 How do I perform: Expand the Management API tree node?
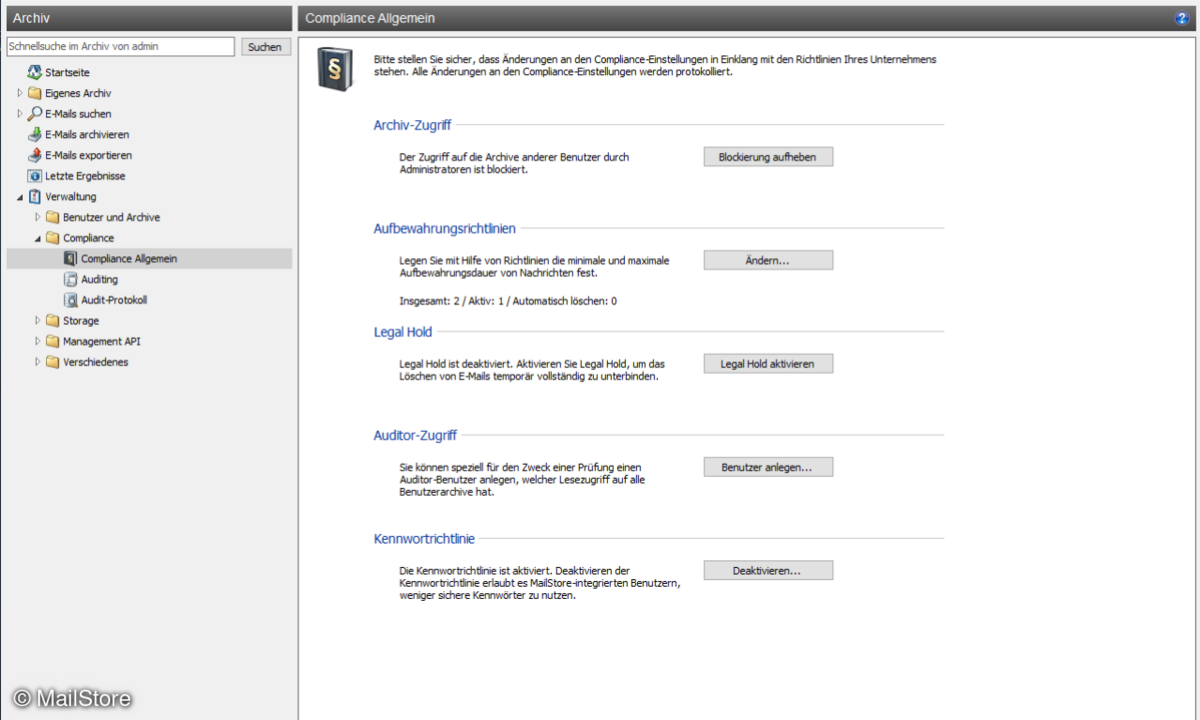pyautogui.click(x=38, y=341)
